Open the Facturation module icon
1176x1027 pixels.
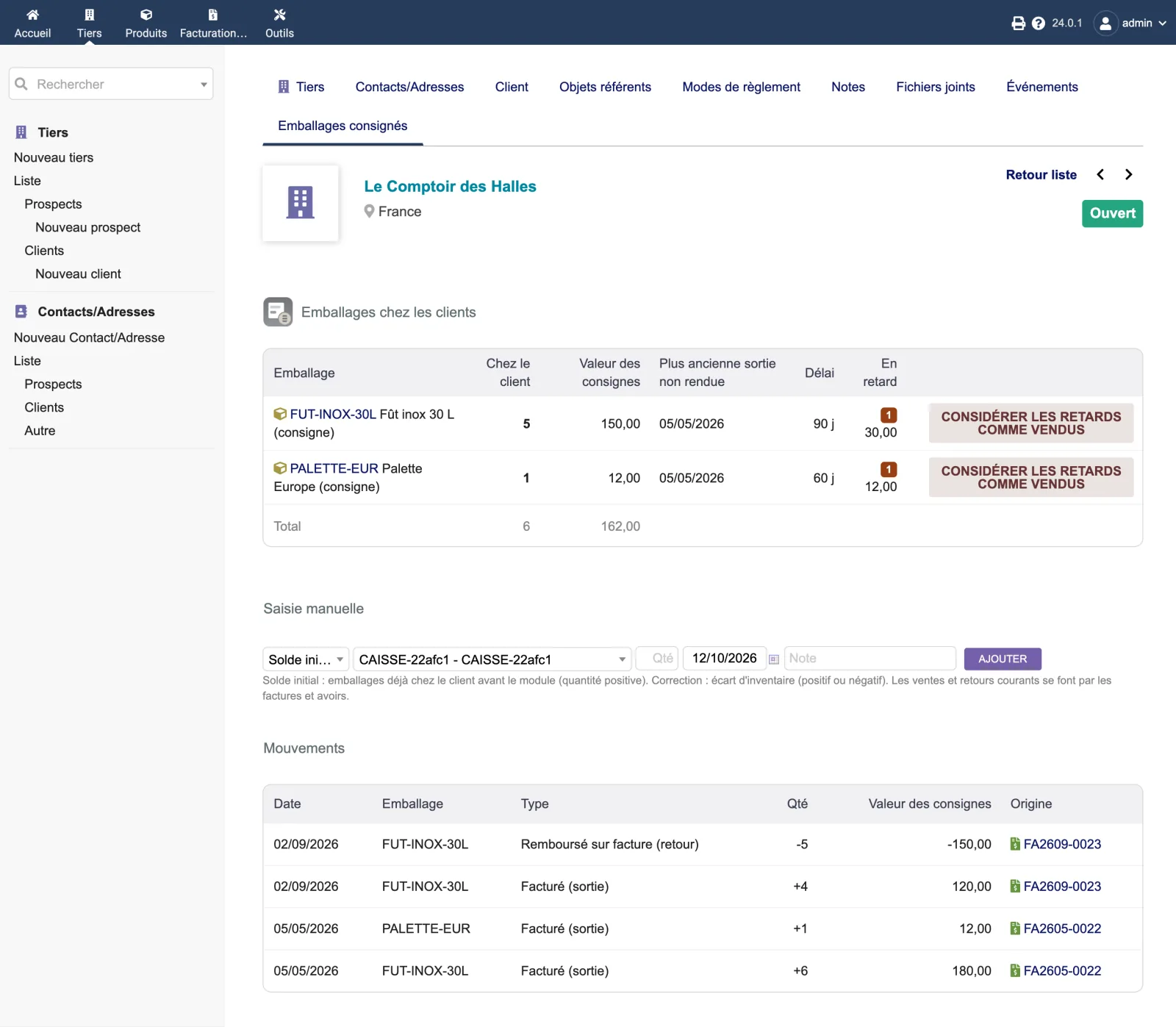tap(213, 15)
